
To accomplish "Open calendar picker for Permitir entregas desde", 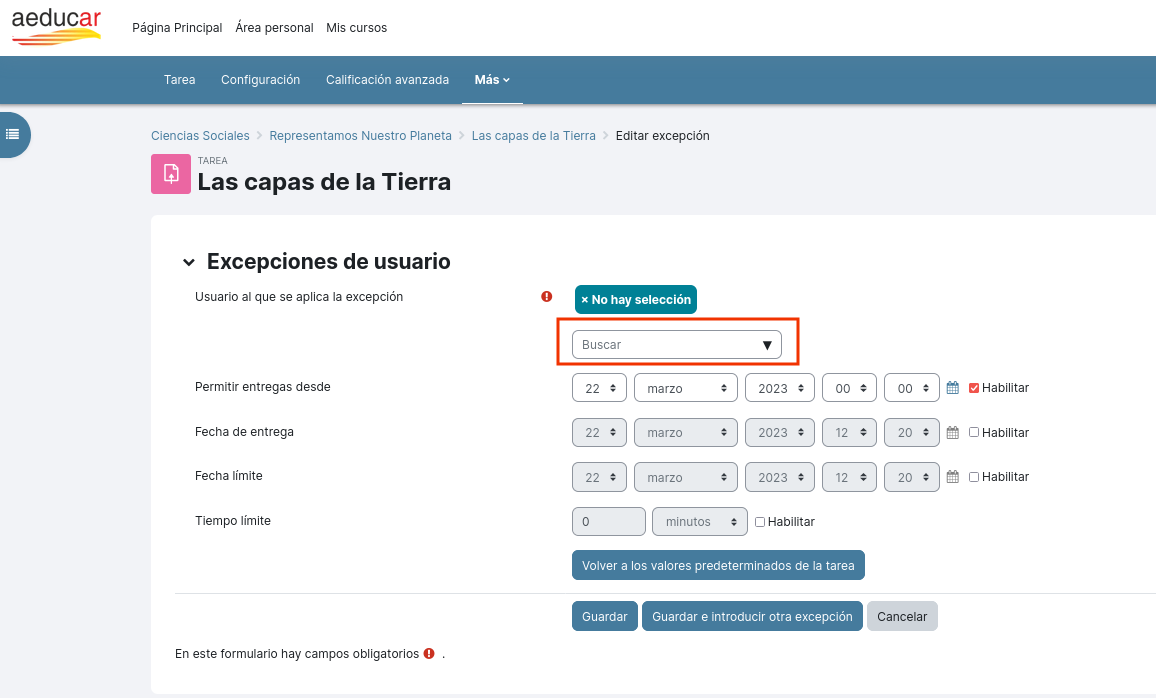I will point(953,388).
